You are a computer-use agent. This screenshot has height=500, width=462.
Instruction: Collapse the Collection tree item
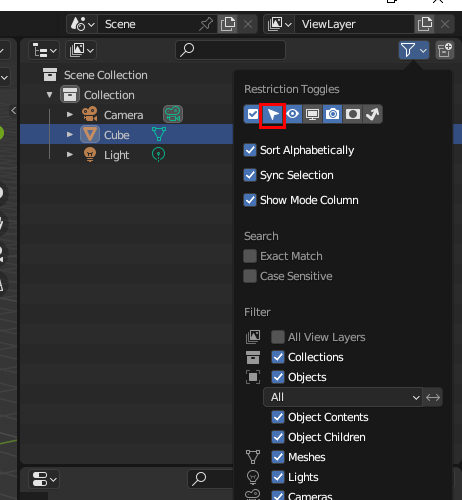(x=50, y=95)
